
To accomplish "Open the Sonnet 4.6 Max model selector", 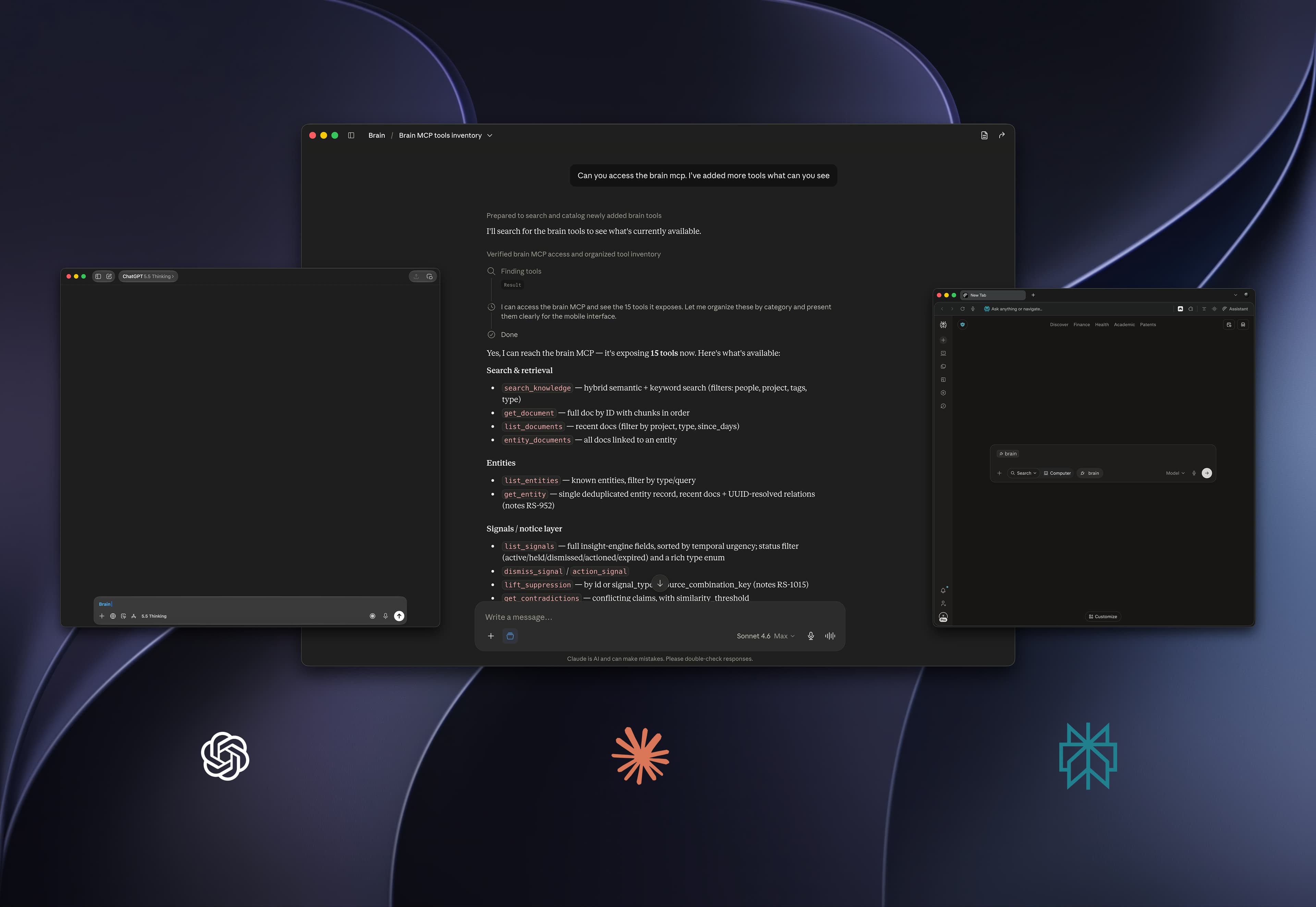I will (x=765, y=636).
